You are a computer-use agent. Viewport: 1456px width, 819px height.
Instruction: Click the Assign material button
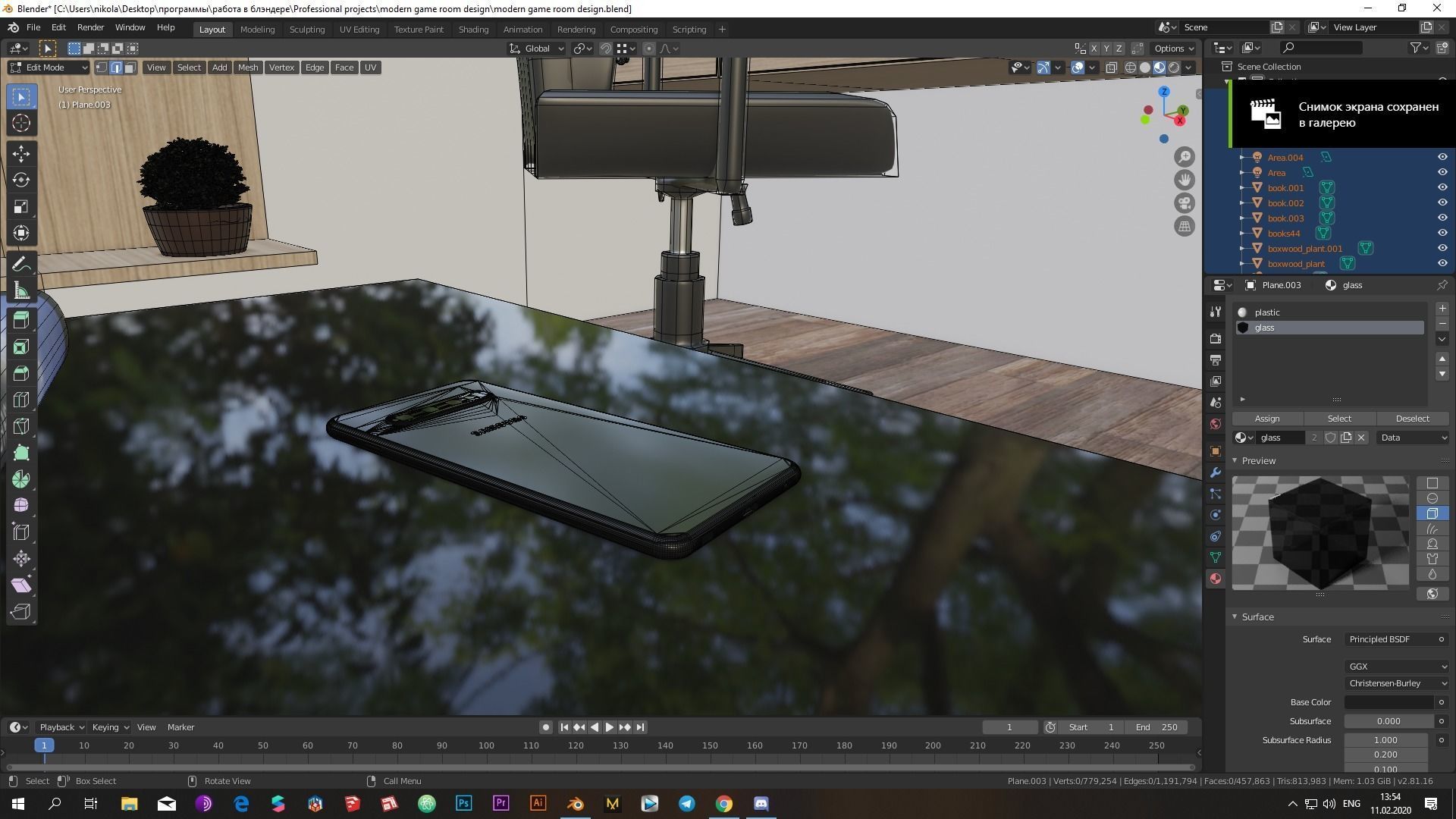(x=1267, y=419)
